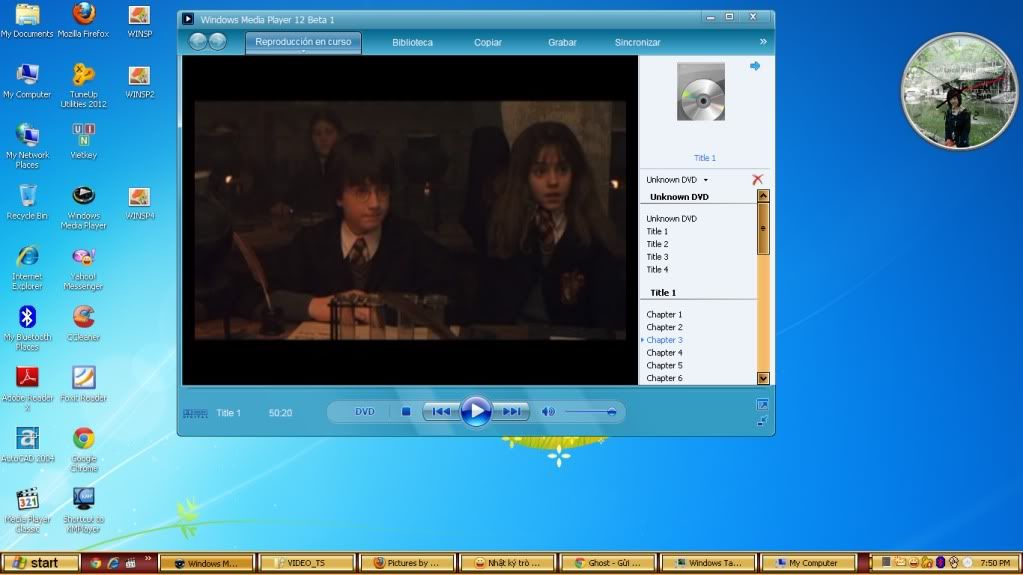The image size is (1023, 575).
Task: Select Chapter 5 in the playlist
Action: [664, 365]
